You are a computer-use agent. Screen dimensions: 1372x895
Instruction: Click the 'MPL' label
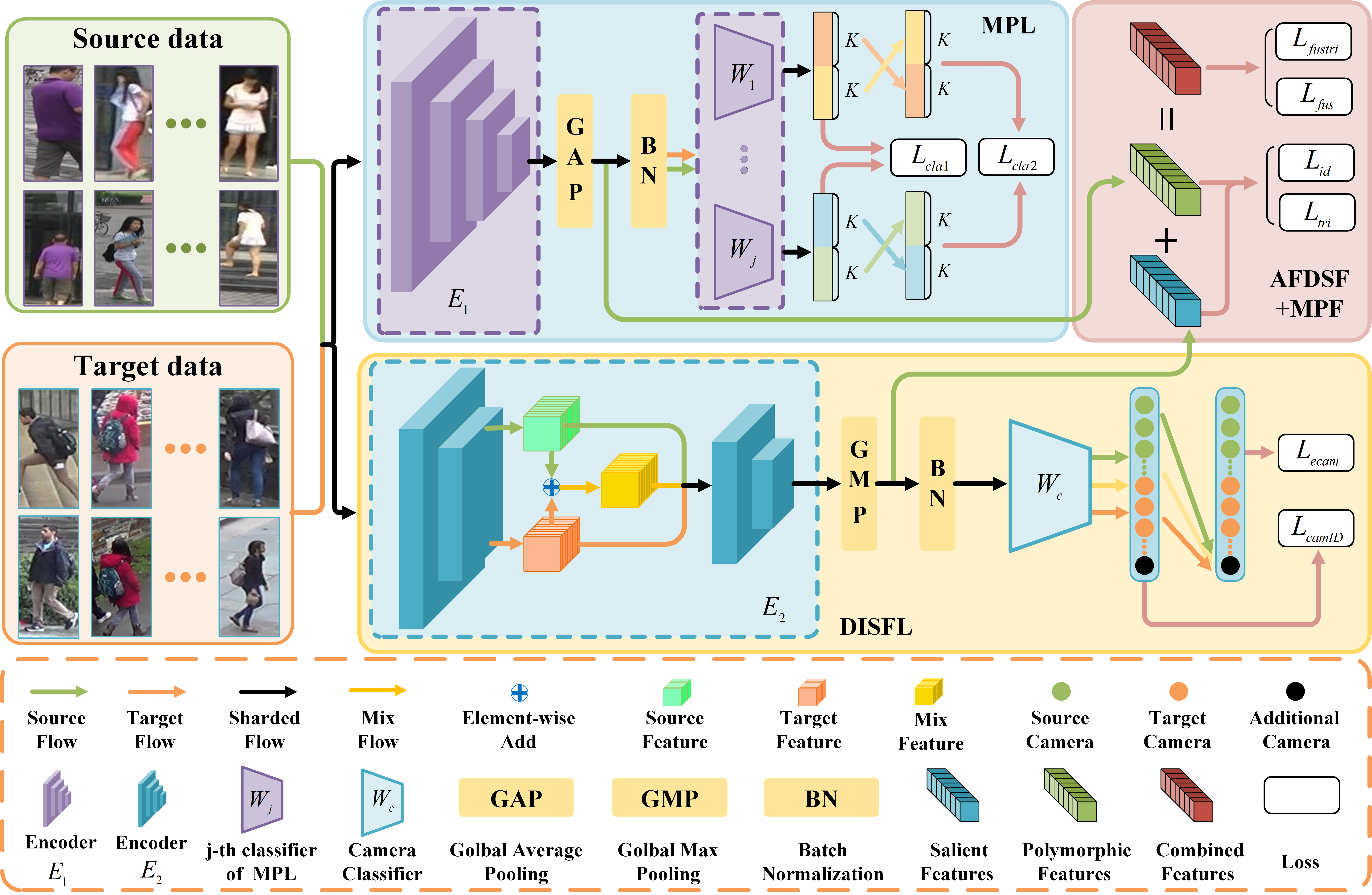click(x=1008, y=26)
